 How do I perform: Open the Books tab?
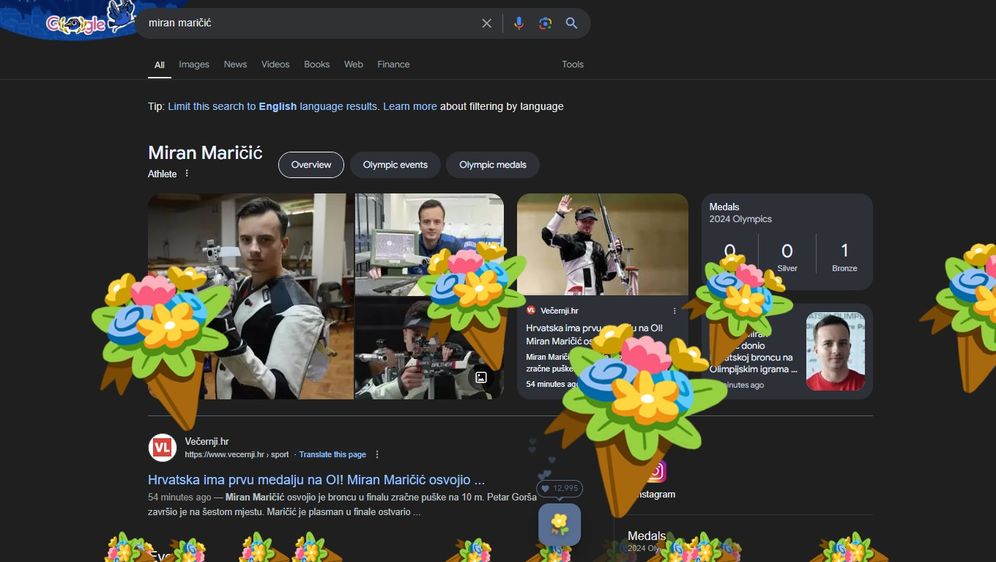click(316, 64)
